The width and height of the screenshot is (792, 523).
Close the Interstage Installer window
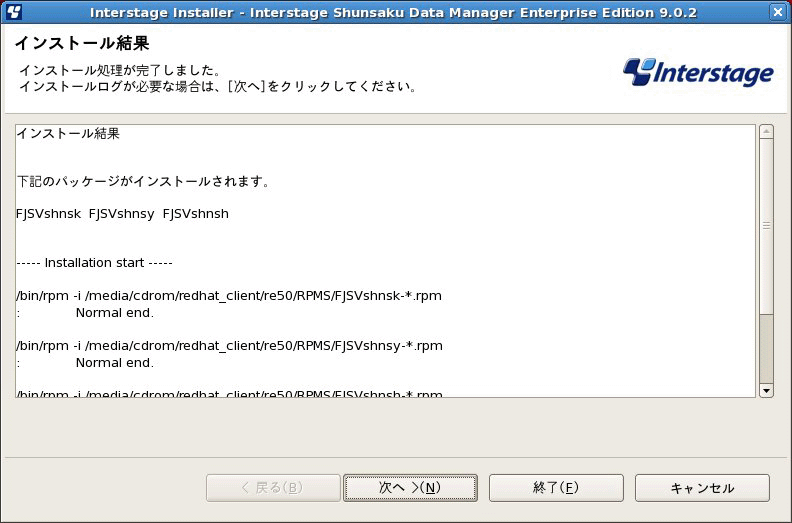(x=778, y=12)
